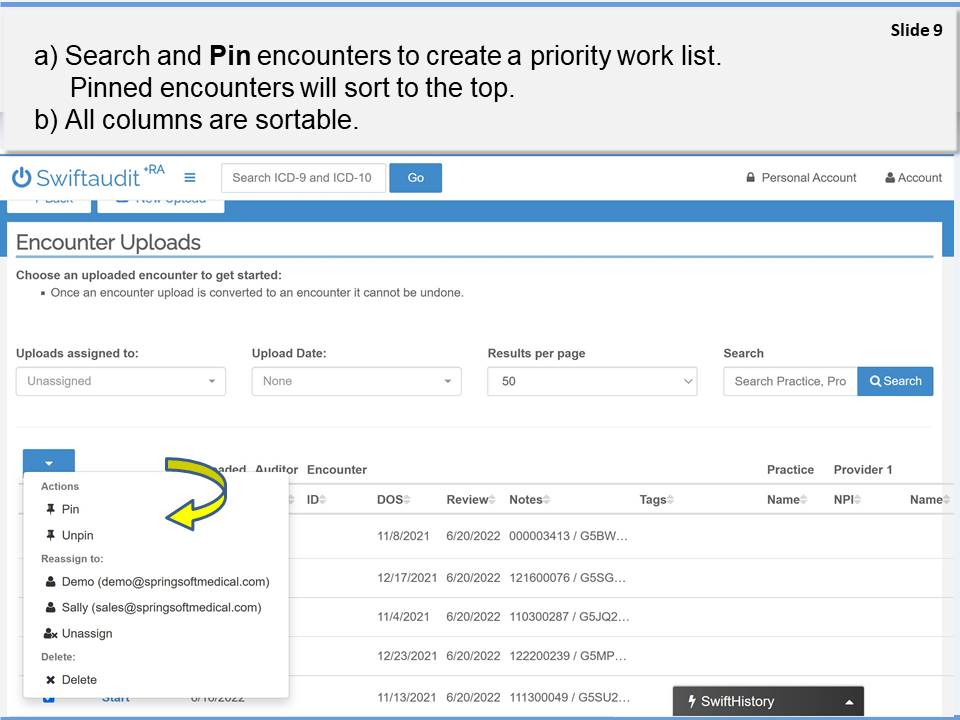Select Unpin in the Actions menu
This screenshot has height=720, width=960.
click(x=77, y=535)
